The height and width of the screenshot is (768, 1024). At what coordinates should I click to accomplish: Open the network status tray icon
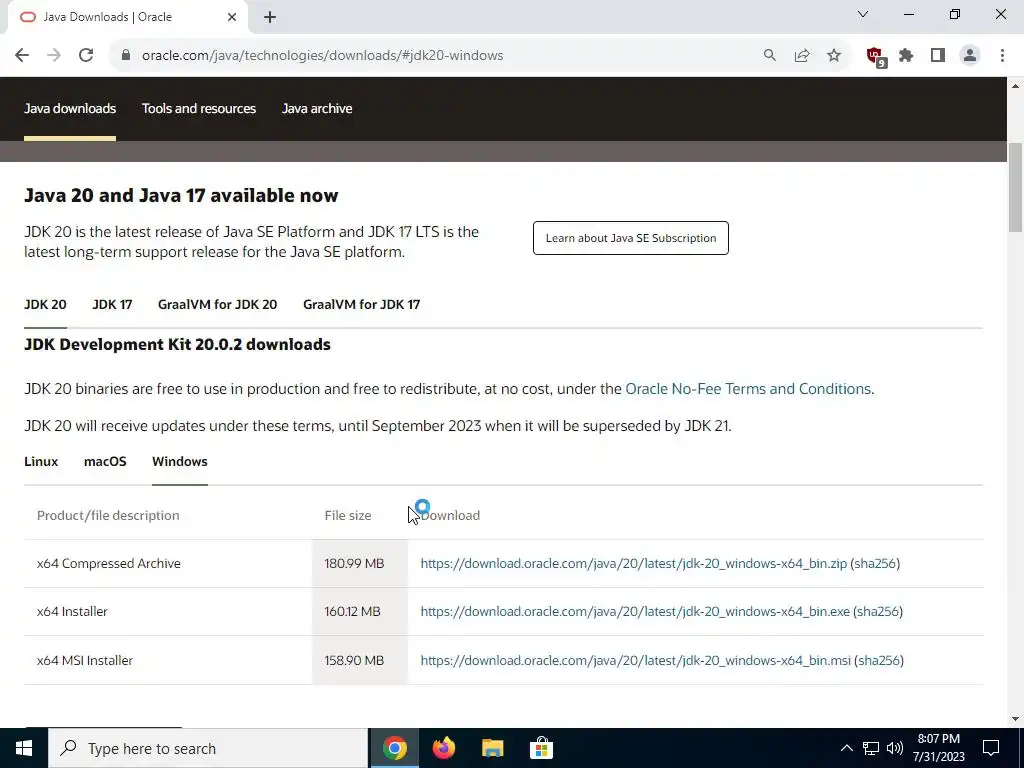[x=871, y=748]
